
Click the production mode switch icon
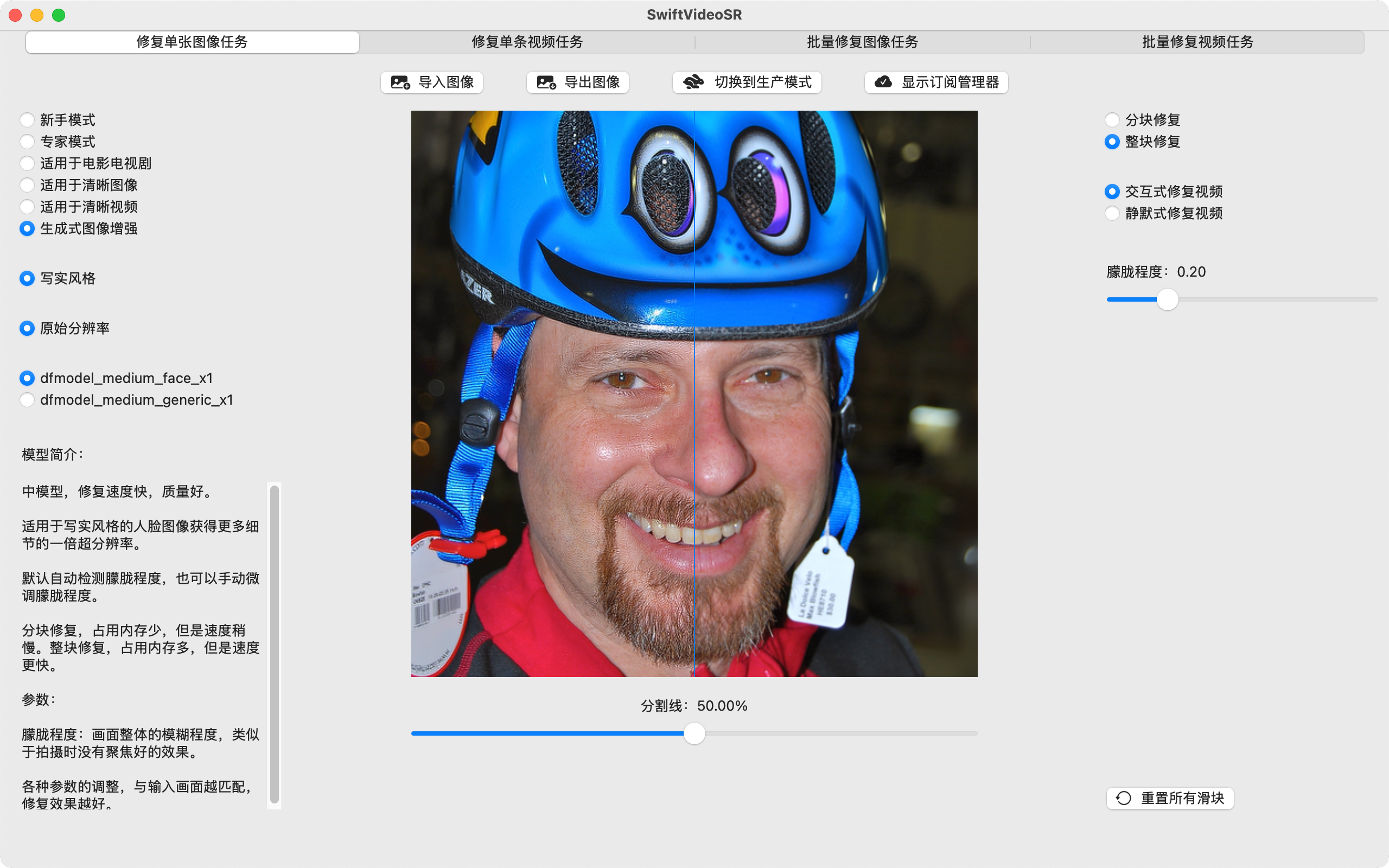(x=693, y=82)
